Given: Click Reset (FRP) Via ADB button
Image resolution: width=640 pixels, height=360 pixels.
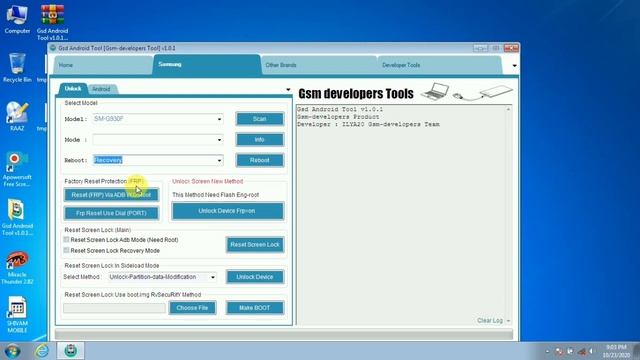Looking at the screenshot, I should [111, 195].
